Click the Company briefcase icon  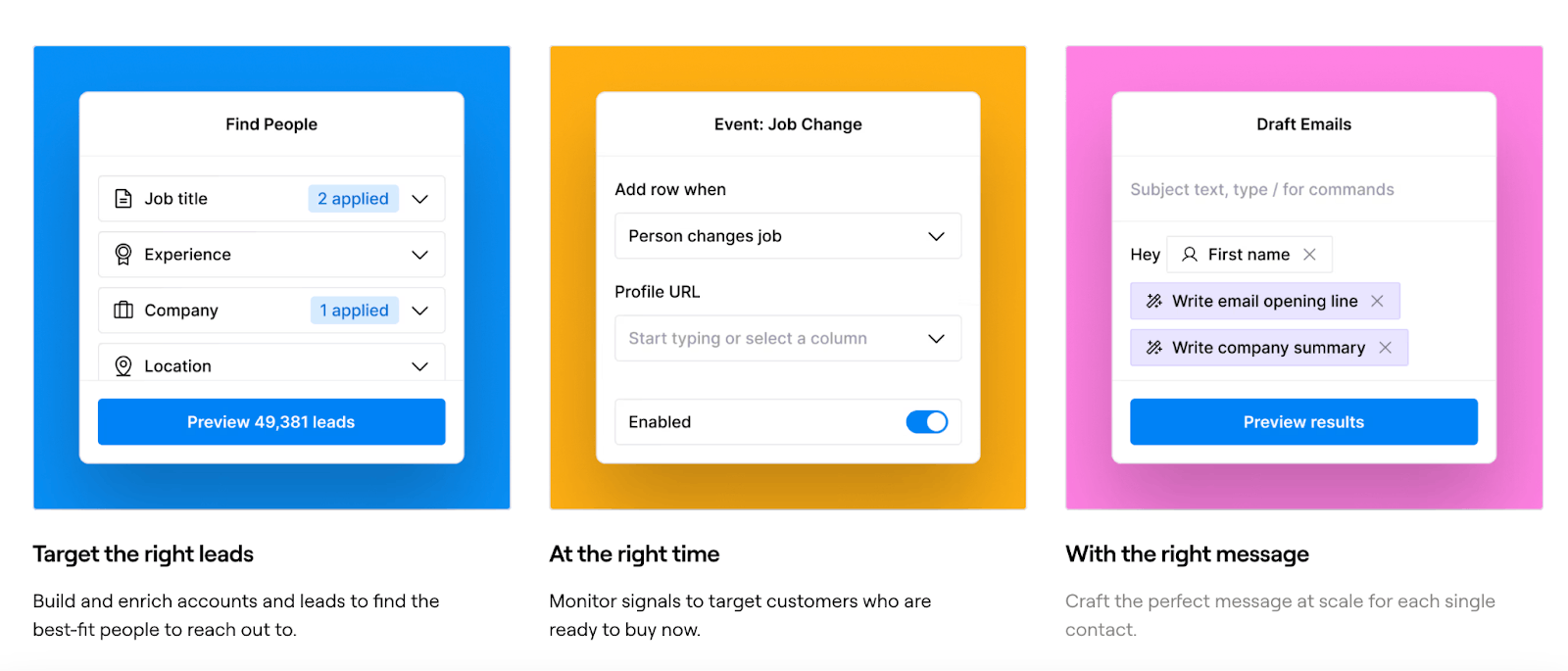(123, 311)
